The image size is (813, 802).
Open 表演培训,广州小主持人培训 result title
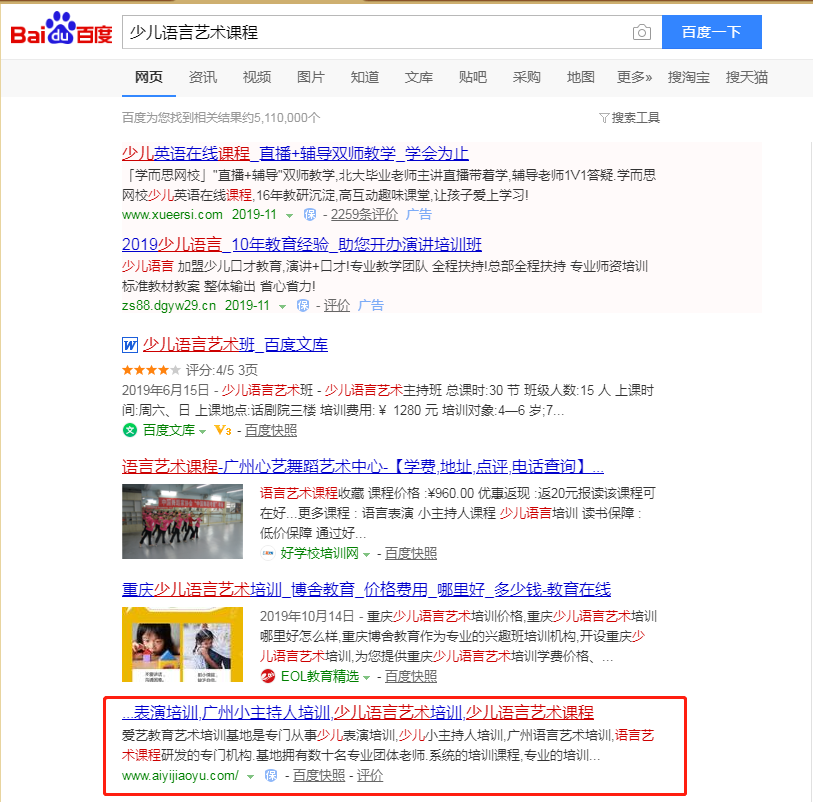pos(358,712)
